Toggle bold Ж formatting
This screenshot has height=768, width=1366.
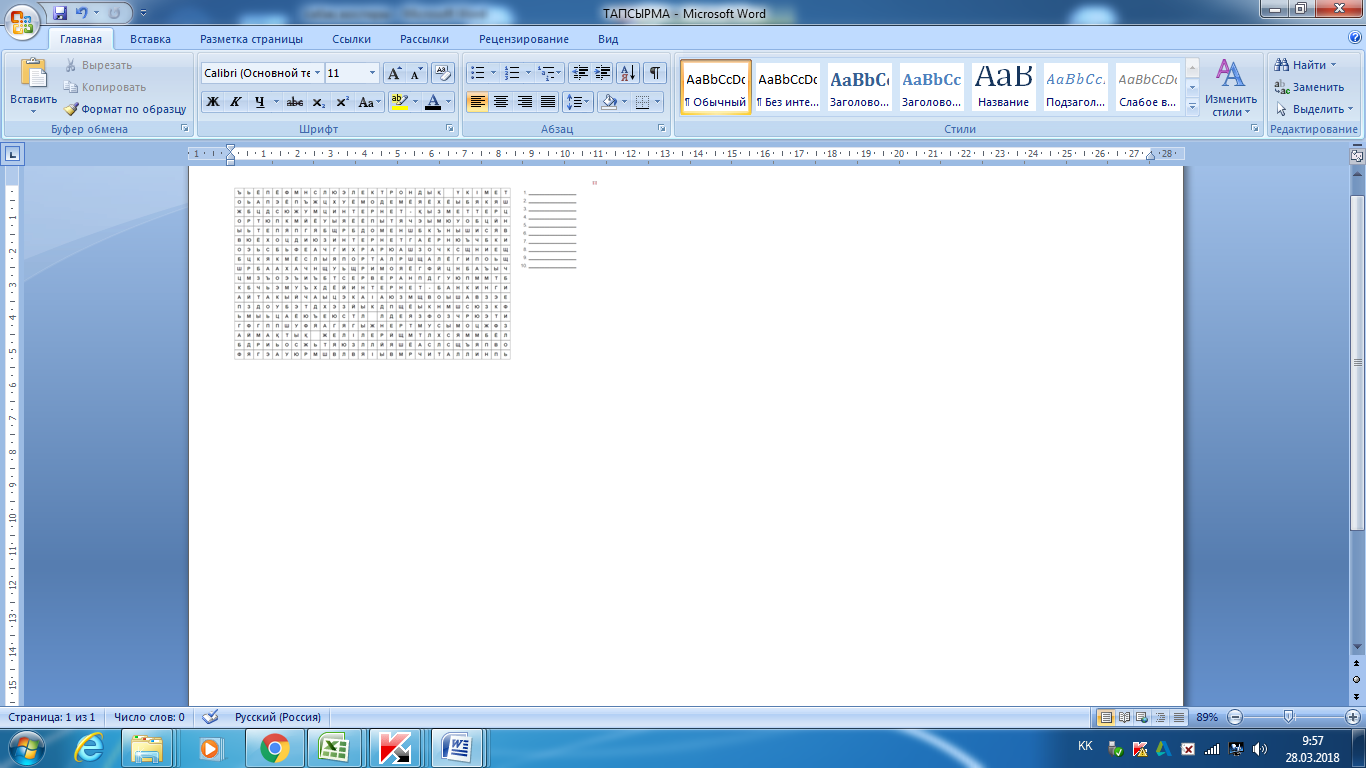click(x=212, y=102)
